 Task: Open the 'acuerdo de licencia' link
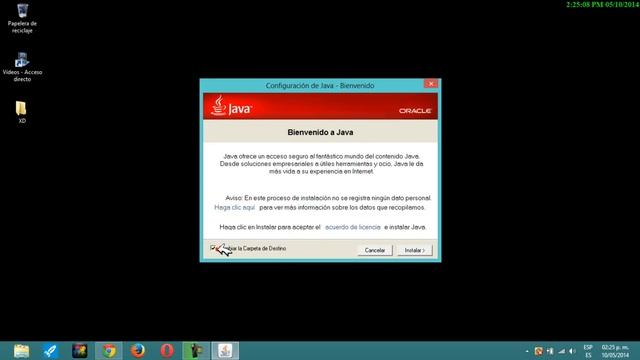353,227
